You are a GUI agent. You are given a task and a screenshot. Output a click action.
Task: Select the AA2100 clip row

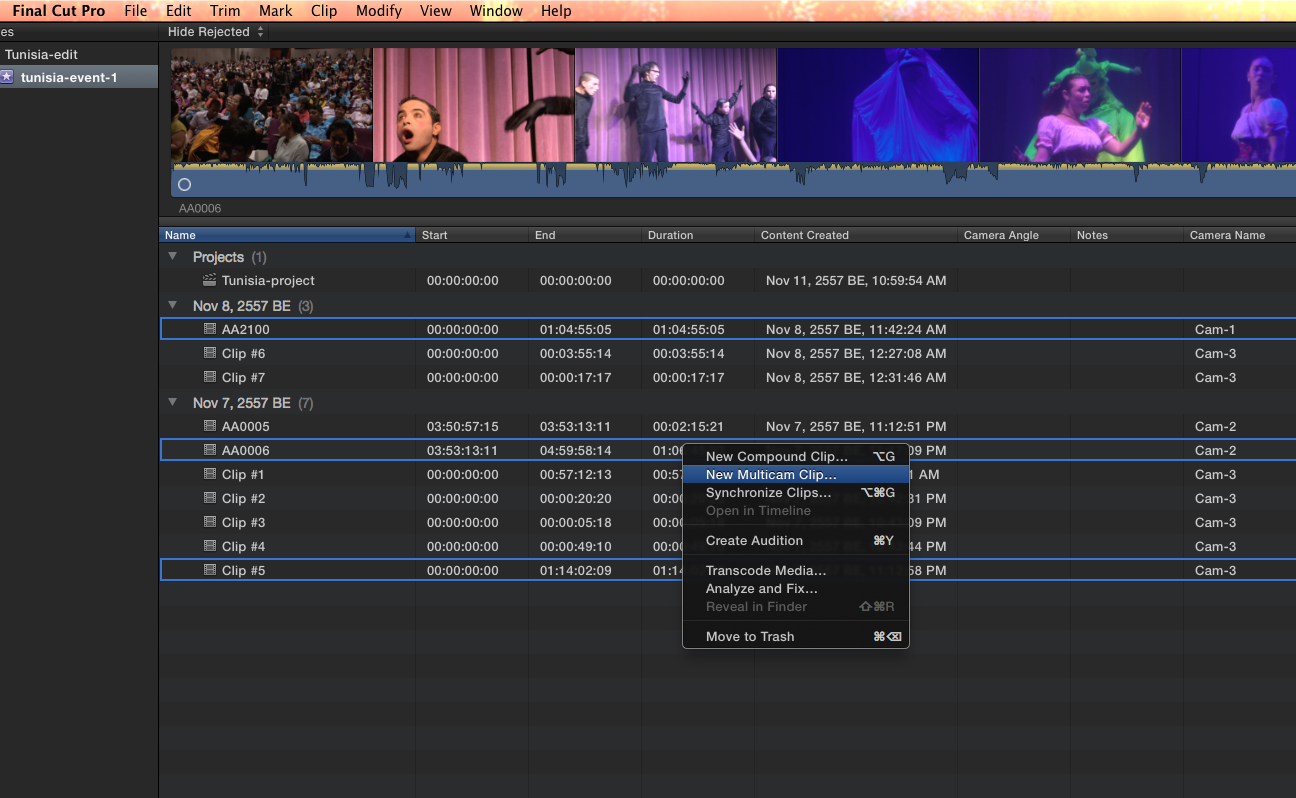(727, 329)
